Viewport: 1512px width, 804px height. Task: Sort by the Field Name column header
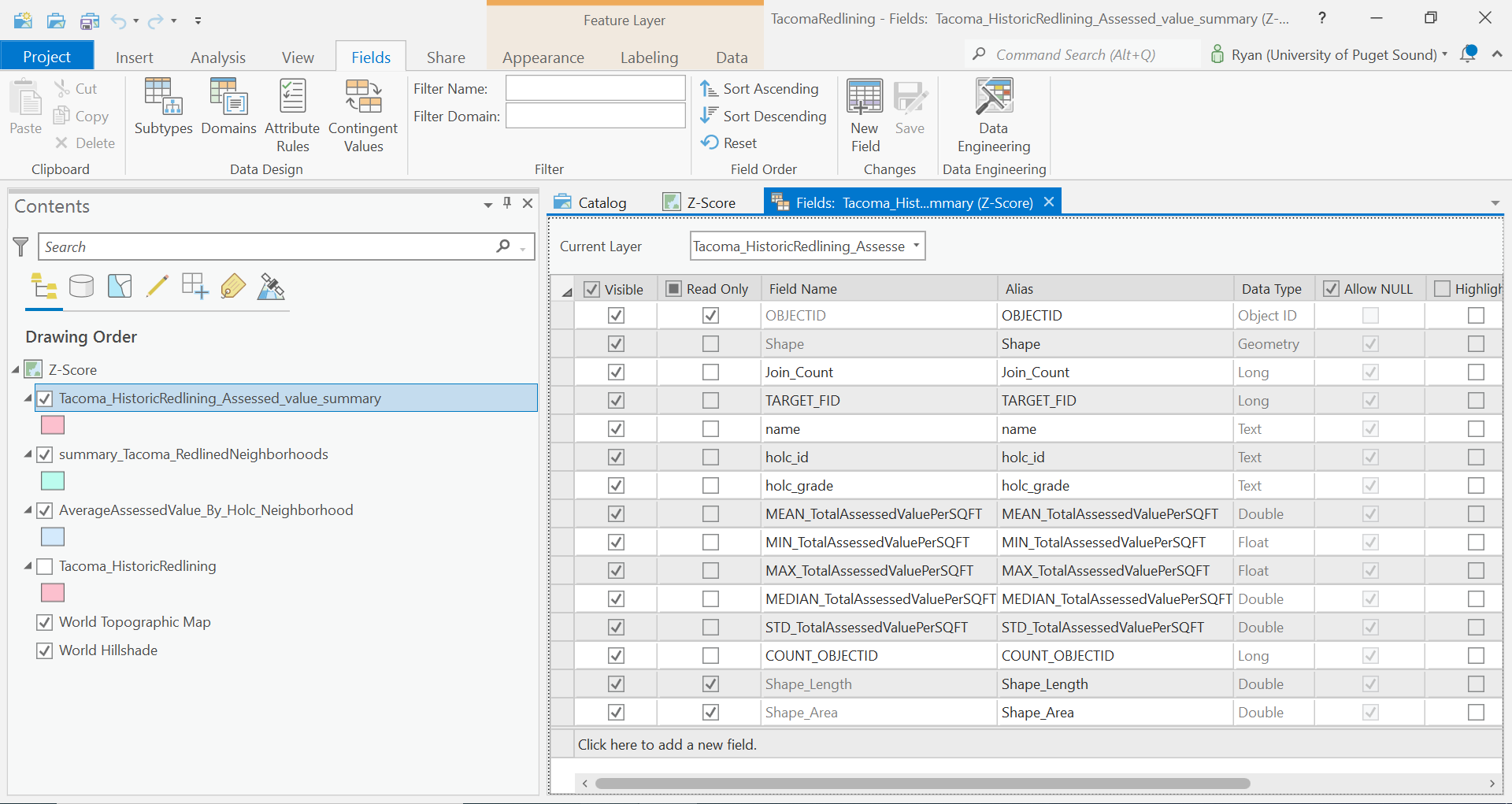click(x=878, y=289)
